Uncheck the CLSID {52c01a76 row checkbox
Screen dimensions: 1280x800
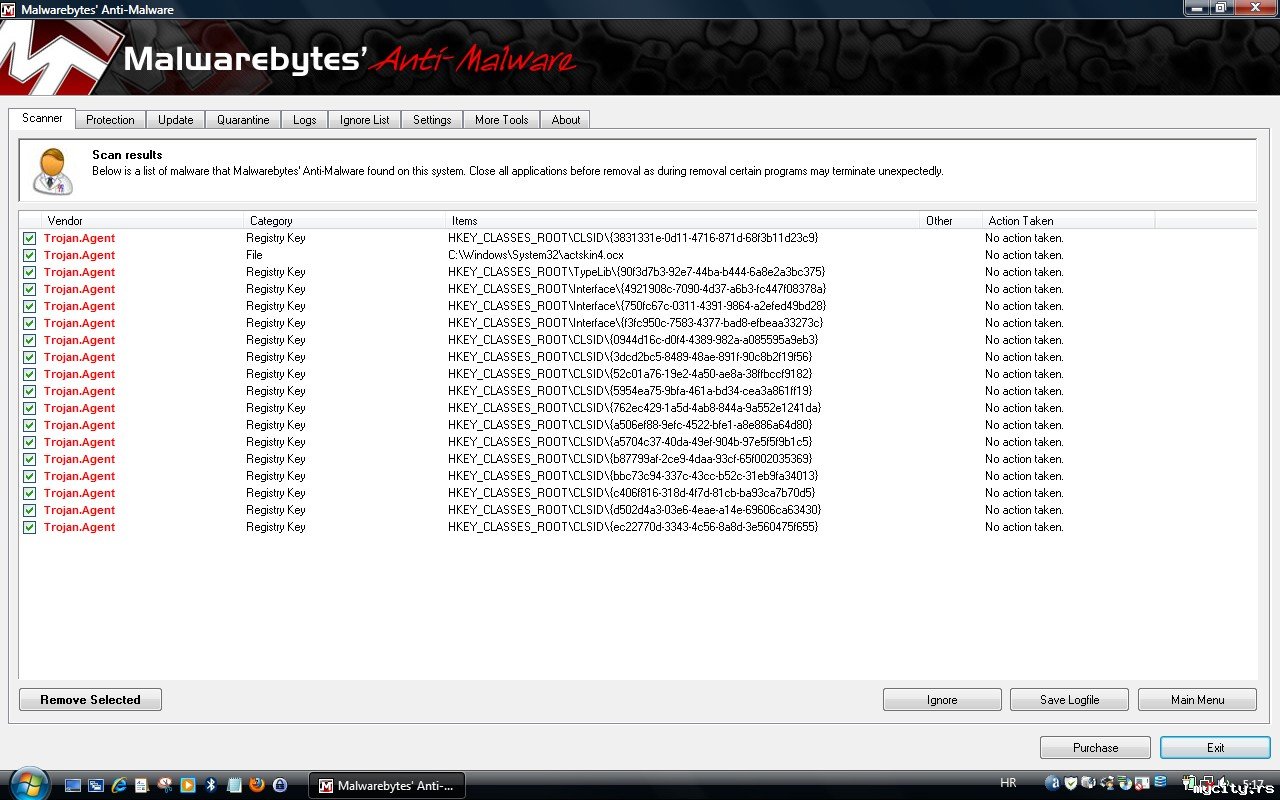click(30, 374)
